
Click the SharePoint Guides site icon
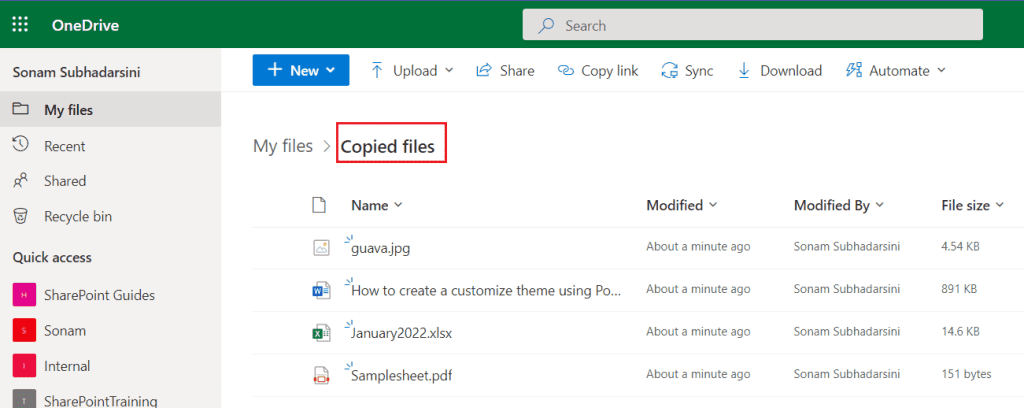tap(24, 295)
